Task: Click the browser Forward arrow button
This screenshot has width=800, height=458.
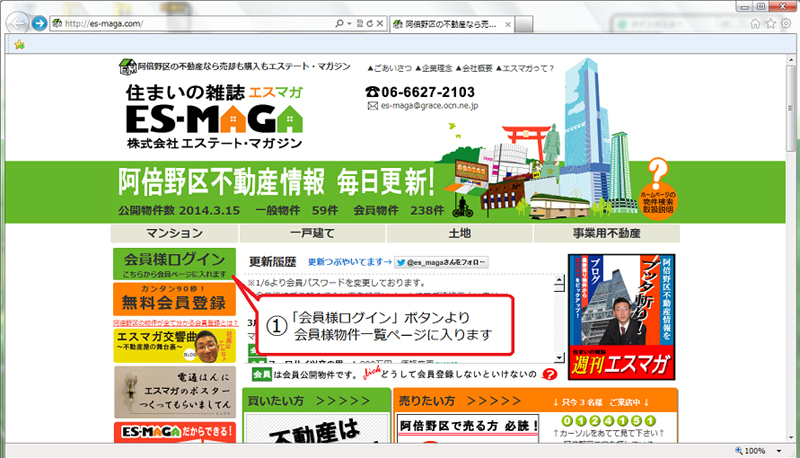Action: 39,23
